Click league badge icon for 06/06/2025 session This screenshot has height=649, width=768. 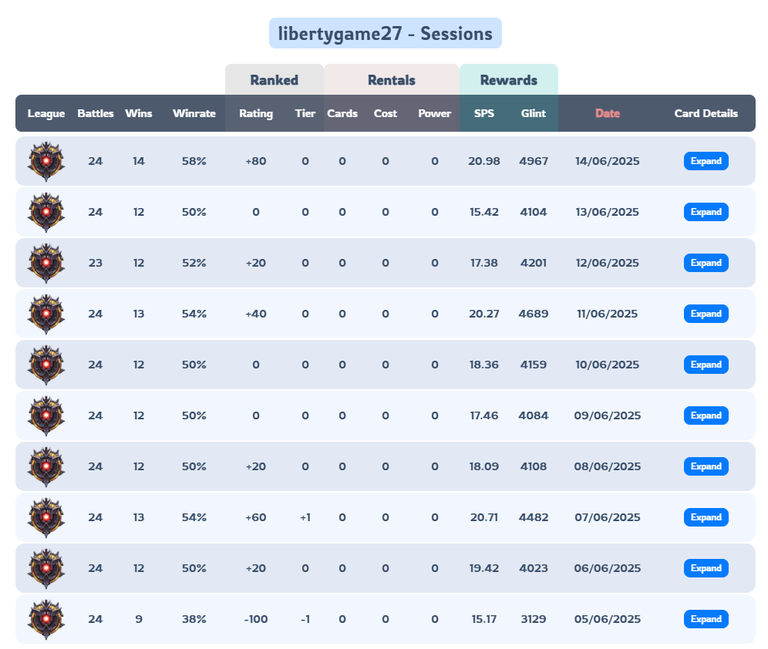(x=46, y=569)
